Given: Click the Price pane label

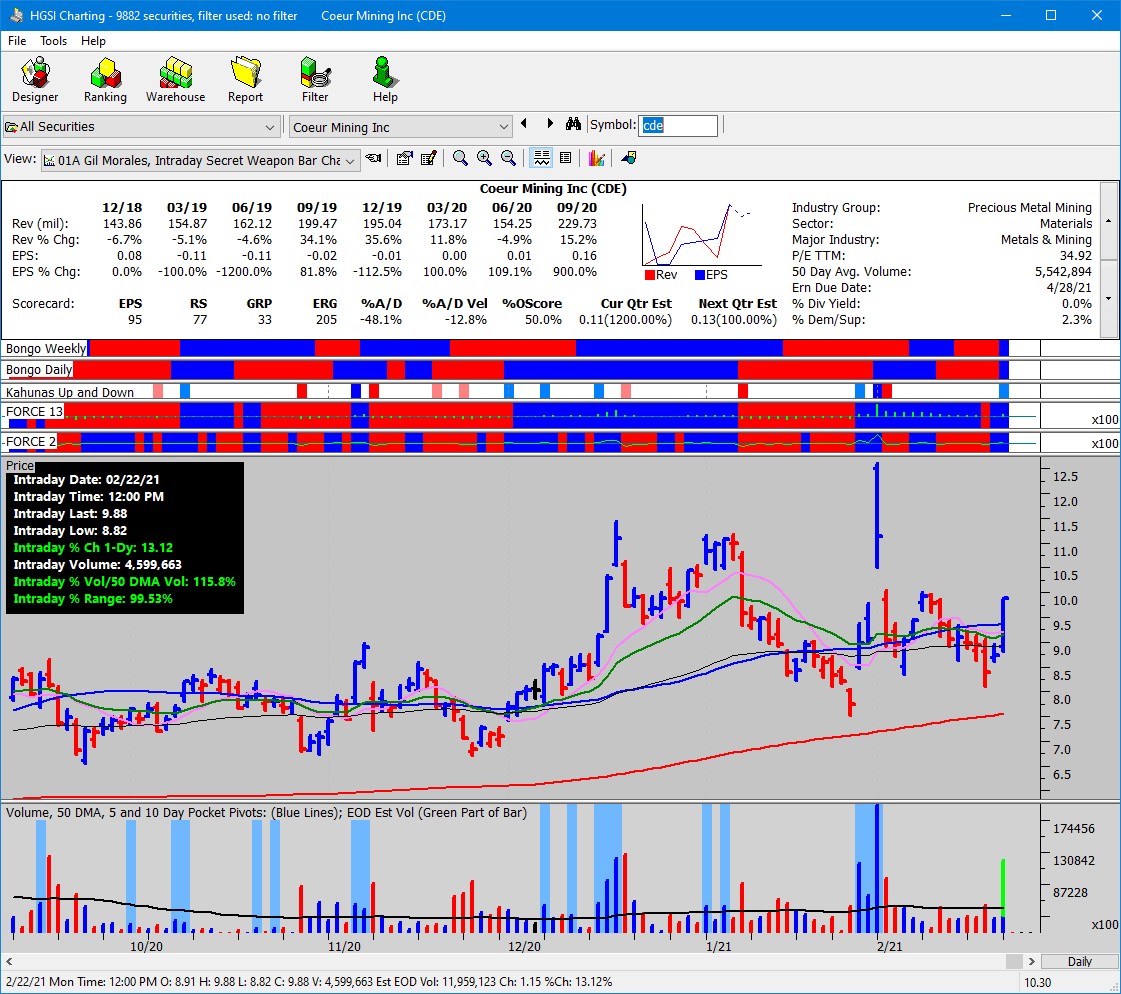Looking at the screenshot, I should tap(20, 466).
